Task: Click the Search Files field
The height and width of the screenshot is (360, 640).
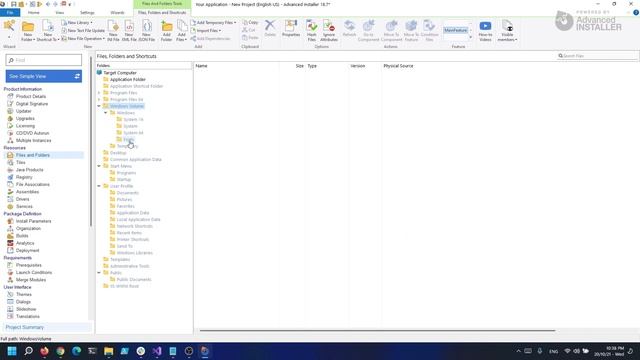Action: 597,56
